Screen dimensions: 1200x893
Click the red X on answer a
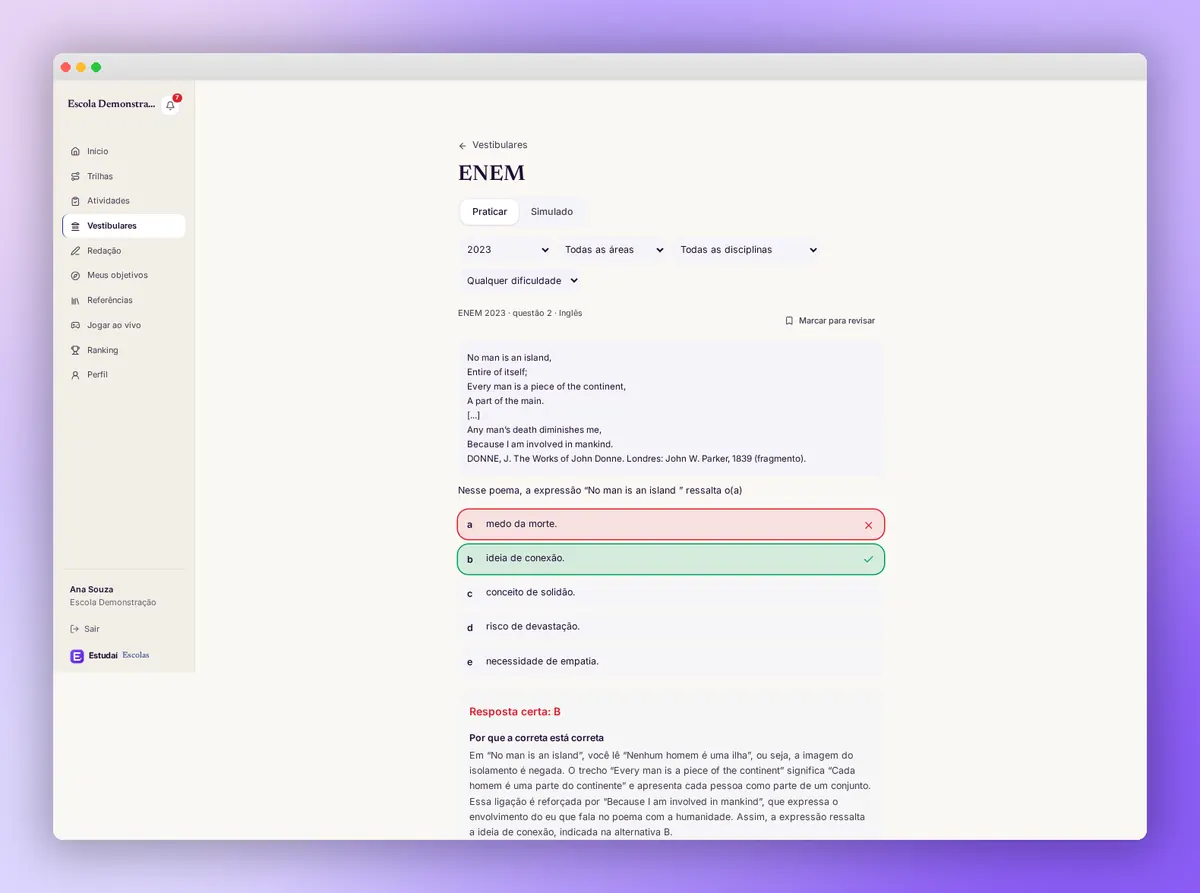coord(868,525)
